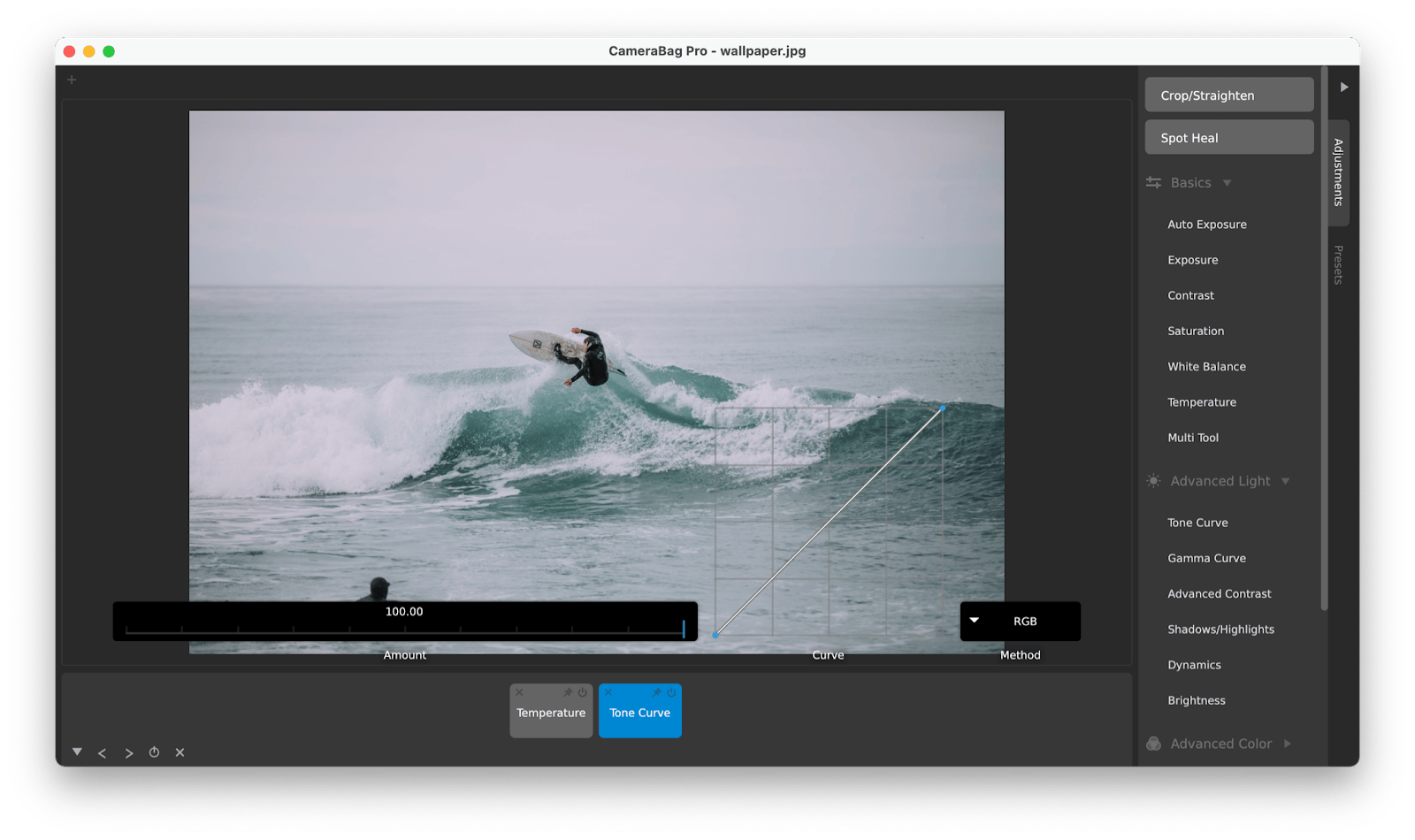Collapse the side panel with the play arrow
Screen dimensions: 1415x840
tap(1343, 87)
